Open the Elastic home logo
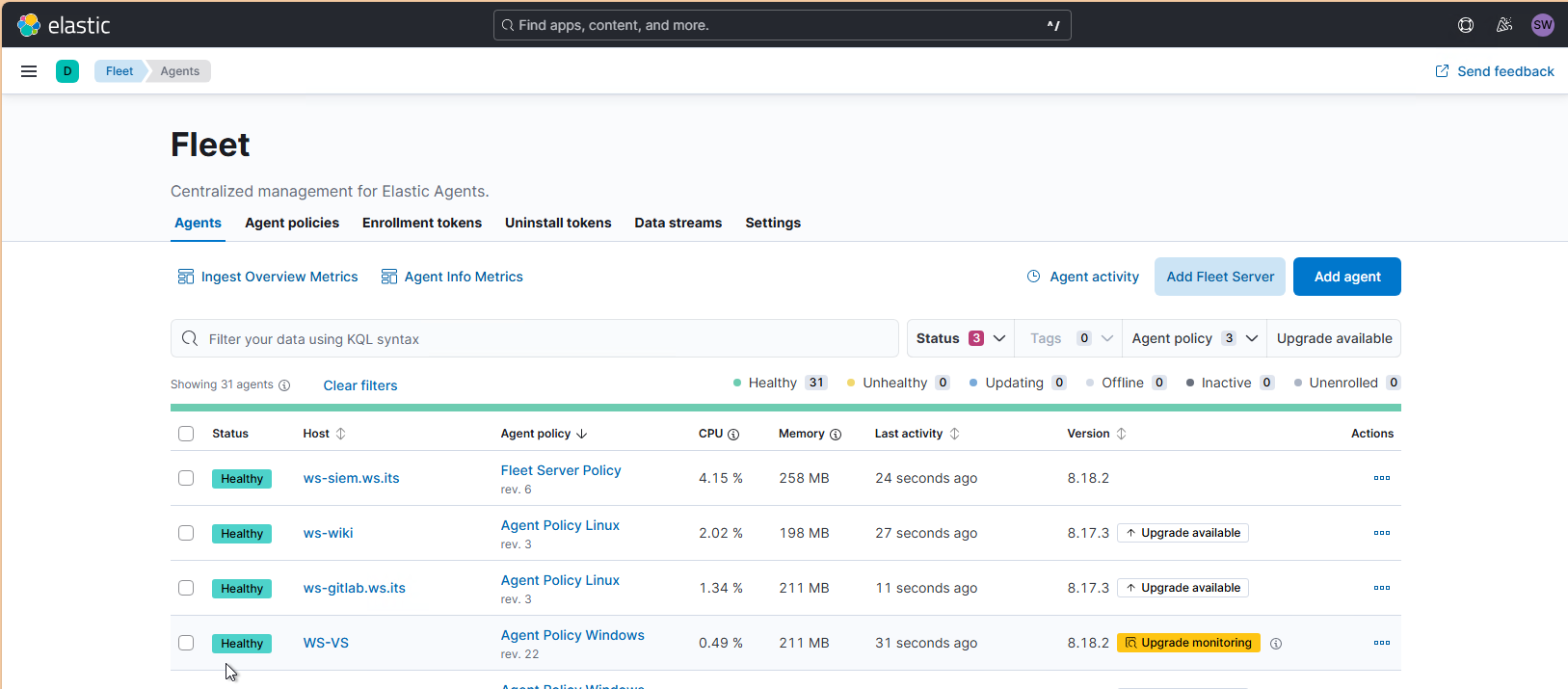This screenshot has width=1568, height=689. click(x=64, y=25)
